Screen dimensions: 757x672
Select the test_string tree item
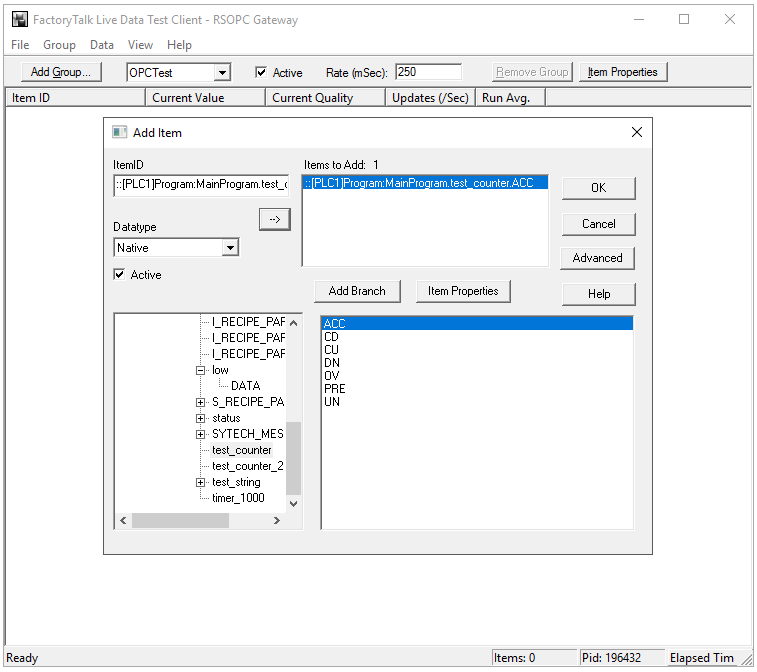click(236, 482)
